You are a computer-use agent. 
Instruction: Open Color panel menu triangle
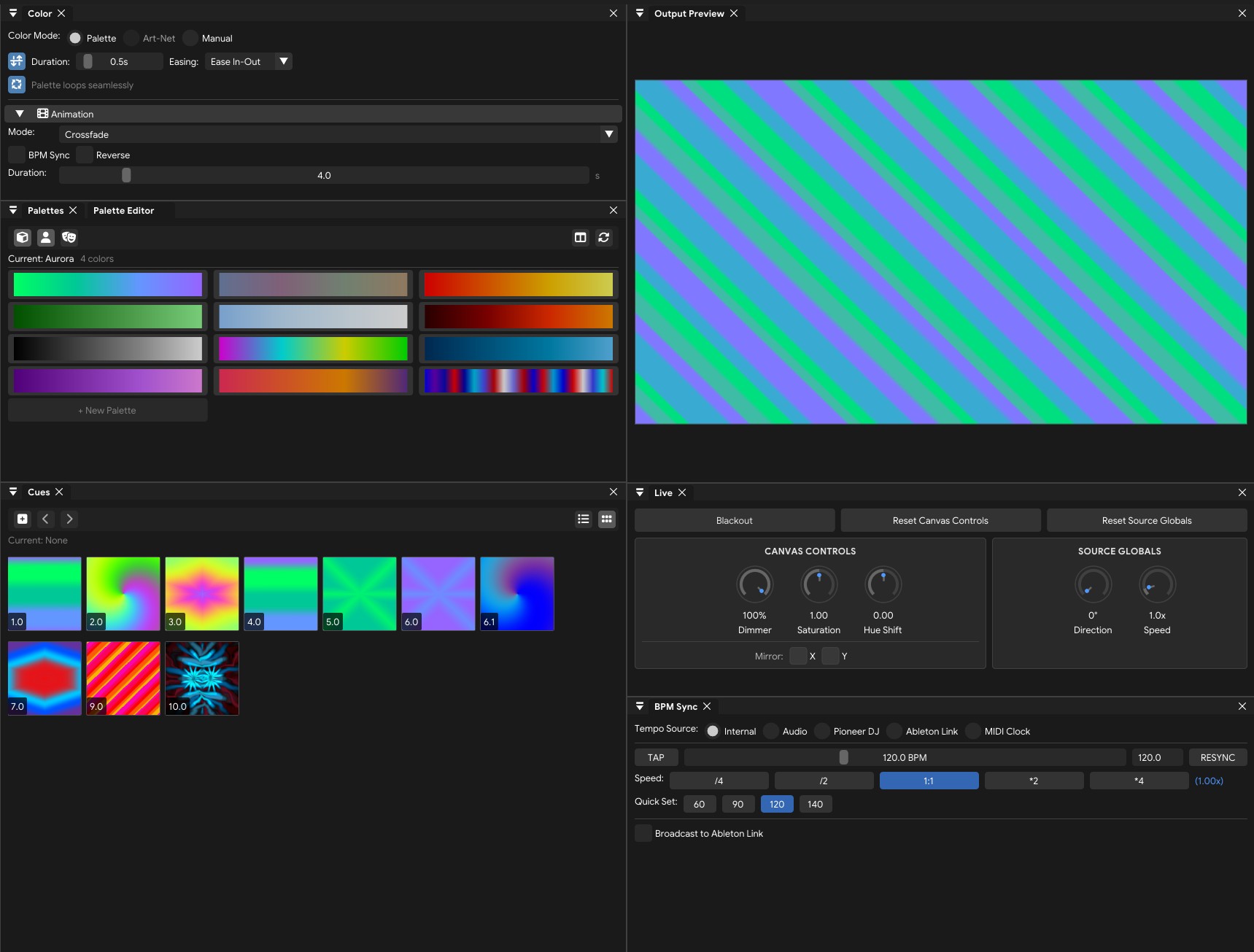pyautogui.click(x=13, y=13)
